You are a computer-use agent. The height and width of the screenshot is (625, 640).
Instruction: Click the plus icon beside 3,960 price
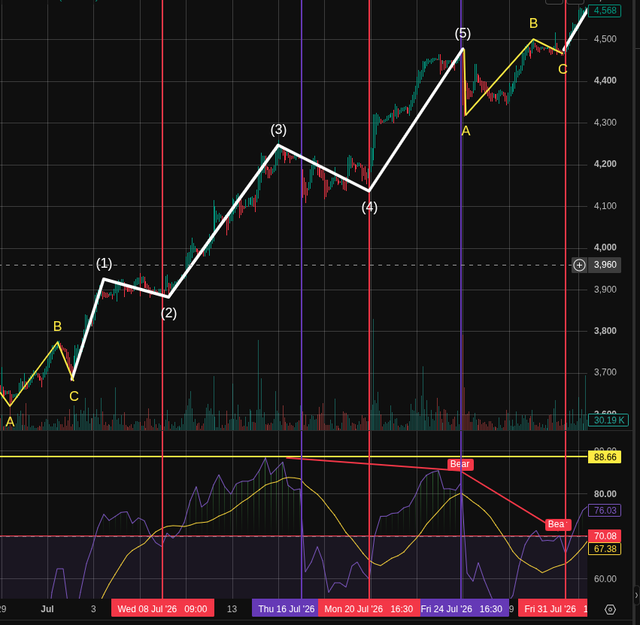(579, 265)
